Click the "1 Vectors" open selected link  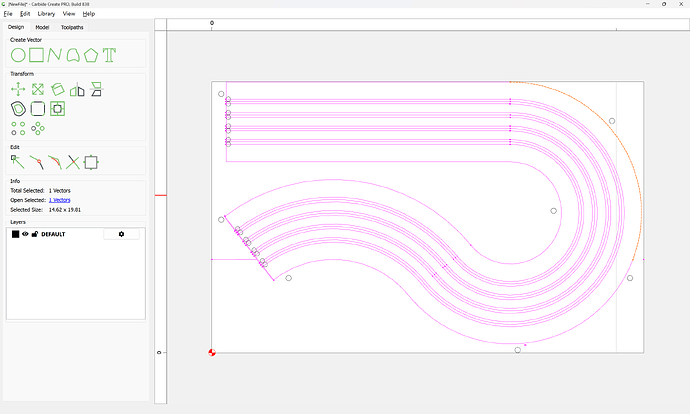coord(59,200)
